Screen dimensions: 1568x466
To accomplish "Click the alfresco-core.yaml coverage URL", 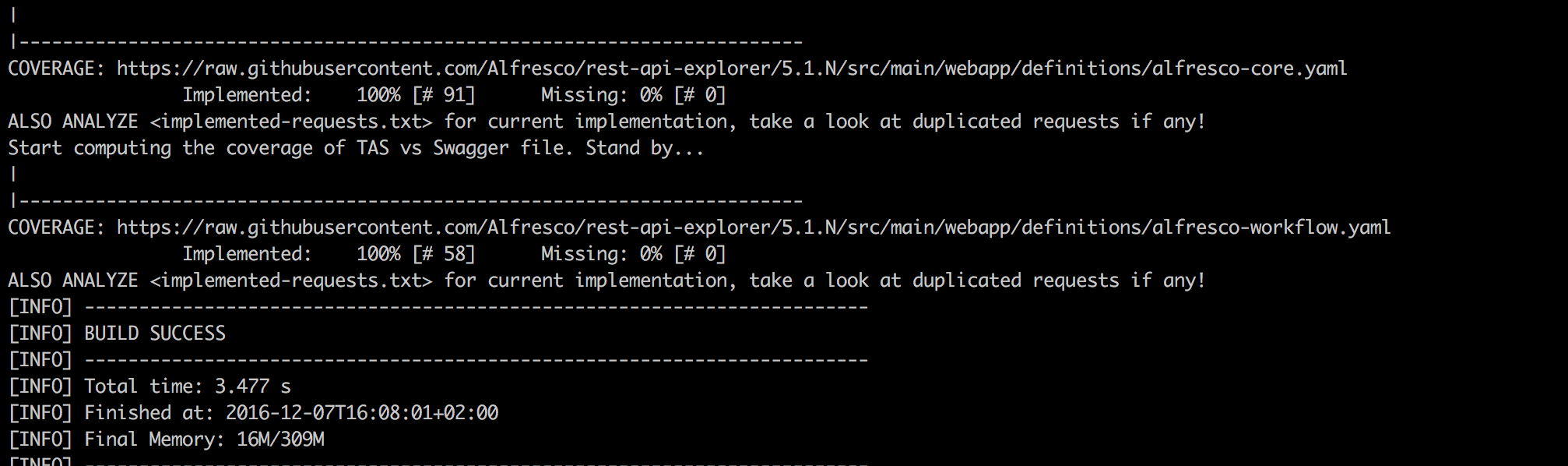I will coord(732,69).
